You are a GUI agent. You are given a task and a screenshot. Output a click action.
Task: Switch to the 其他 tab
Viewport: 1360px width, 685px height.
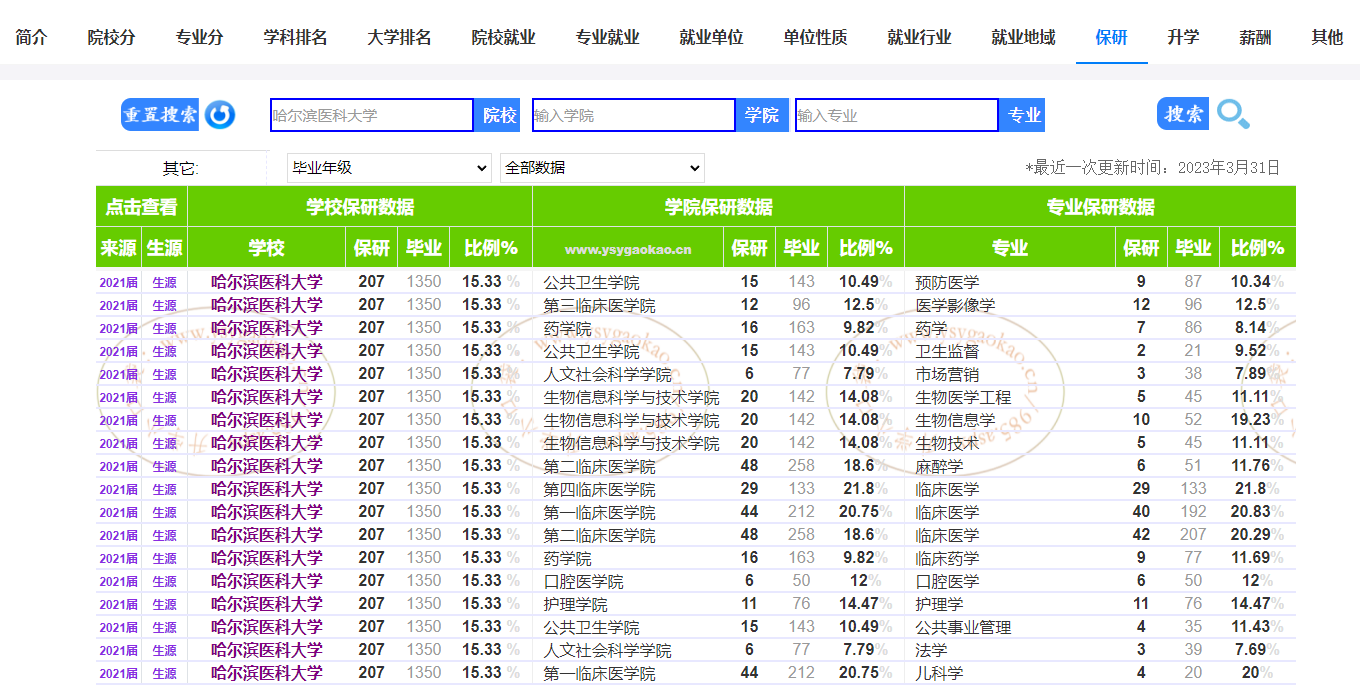1328,37
